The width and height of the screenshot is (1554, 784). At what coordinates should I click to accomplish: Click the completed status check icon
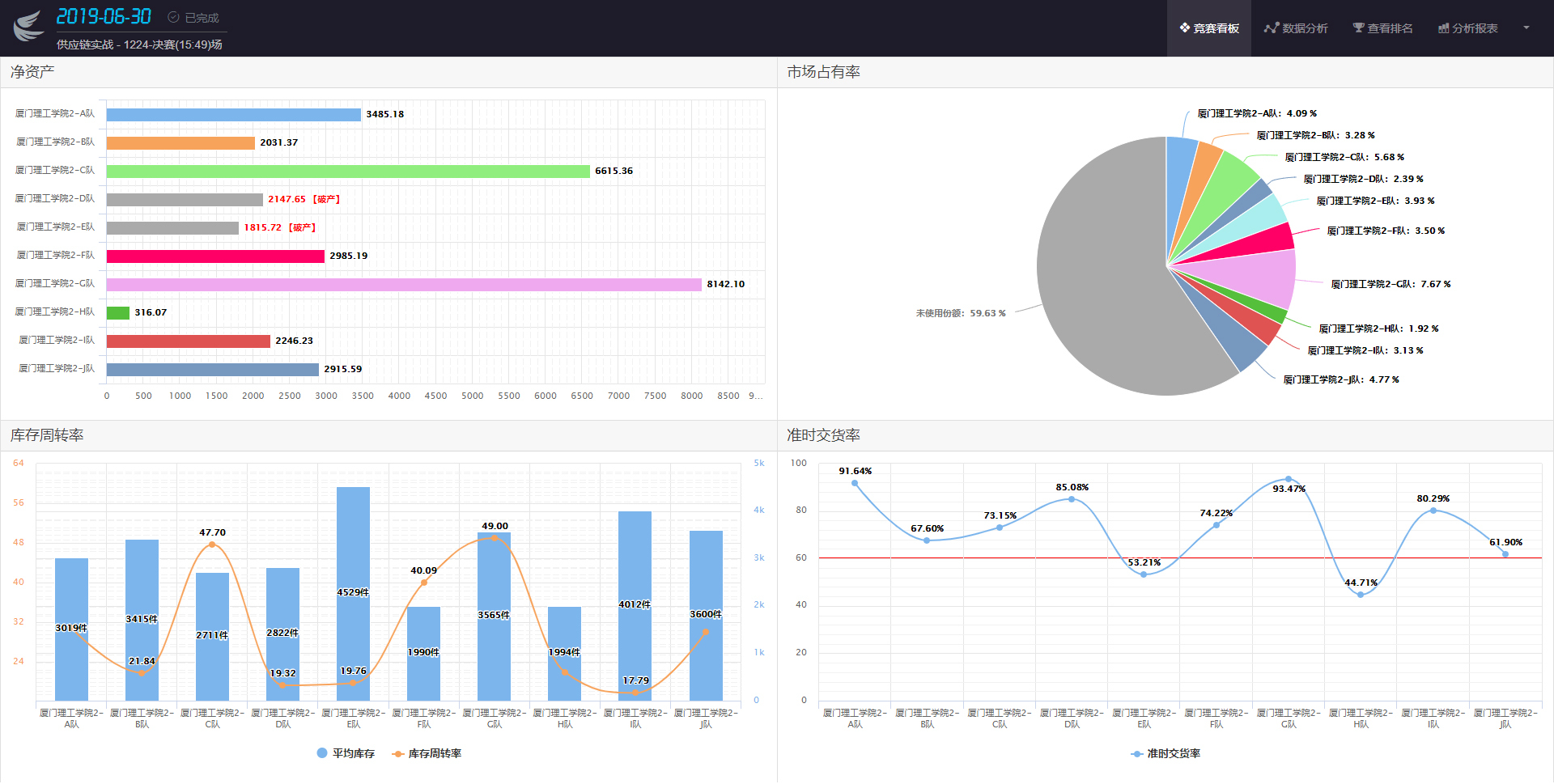(173, 17)
